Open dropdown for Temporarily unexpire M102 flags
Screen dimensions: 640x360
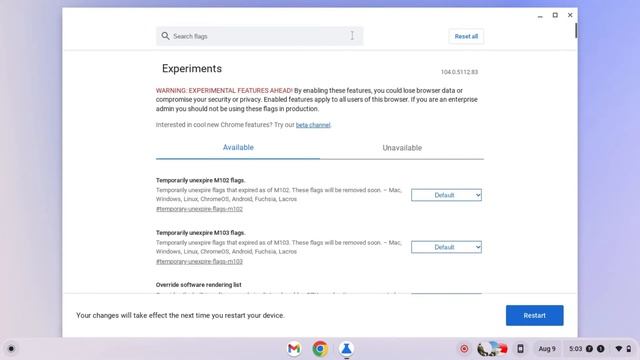point(446,195)
